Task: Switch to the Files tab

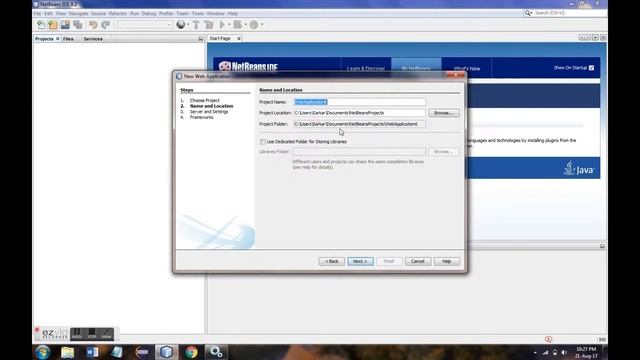Action: click(x=68, y=39)
